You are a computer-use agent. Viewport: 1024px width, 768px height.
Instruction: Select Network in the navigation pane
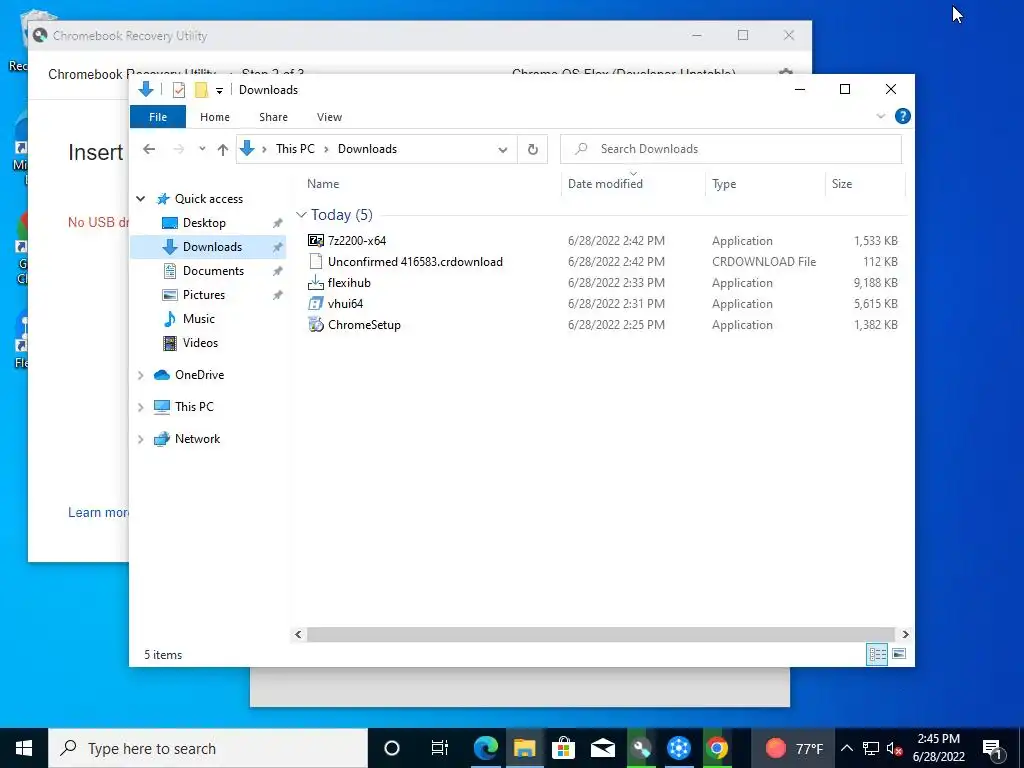tap(197, 439)
